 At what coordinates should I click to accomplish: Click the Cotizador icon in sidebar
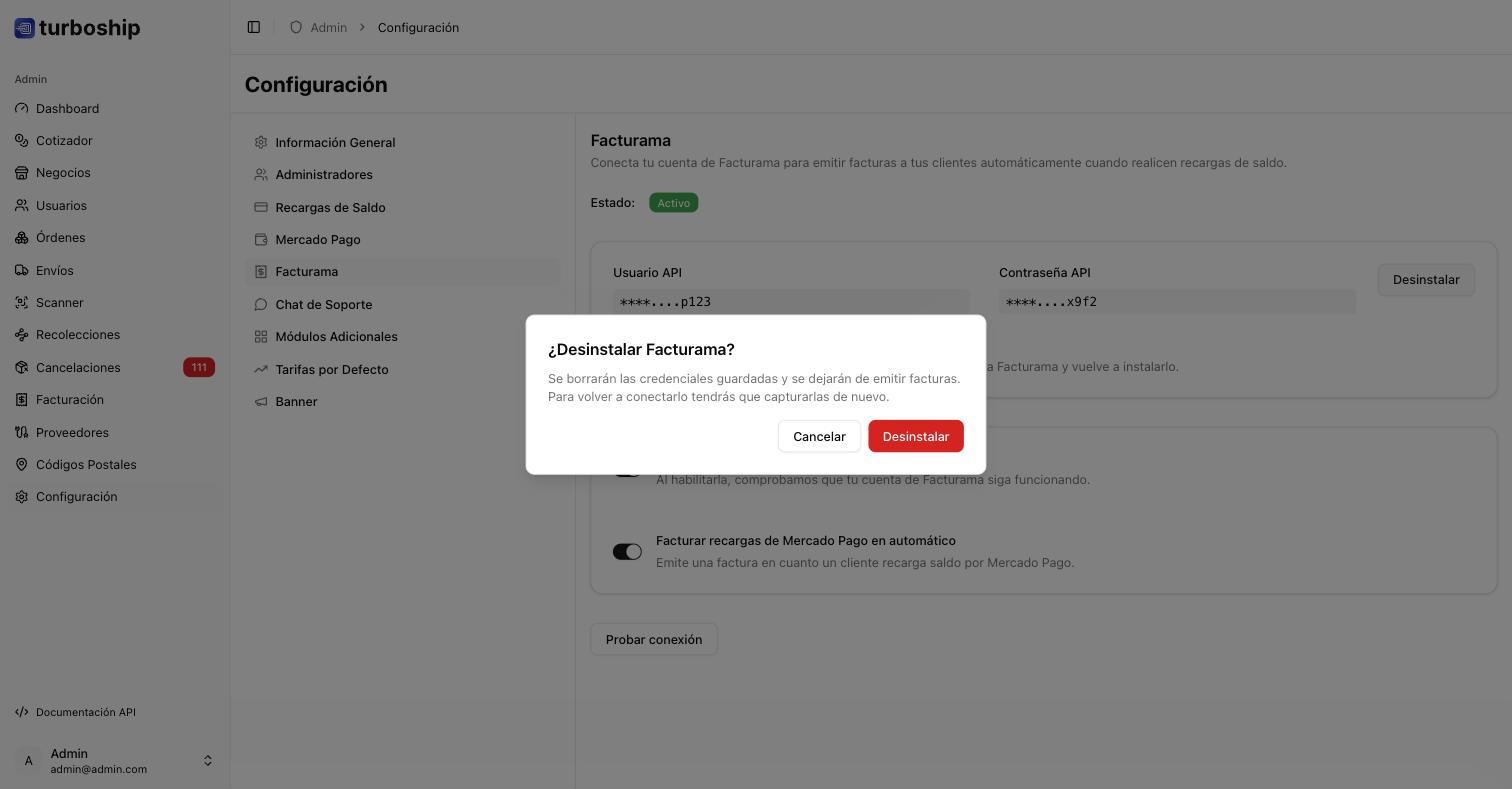click(22, 141)
